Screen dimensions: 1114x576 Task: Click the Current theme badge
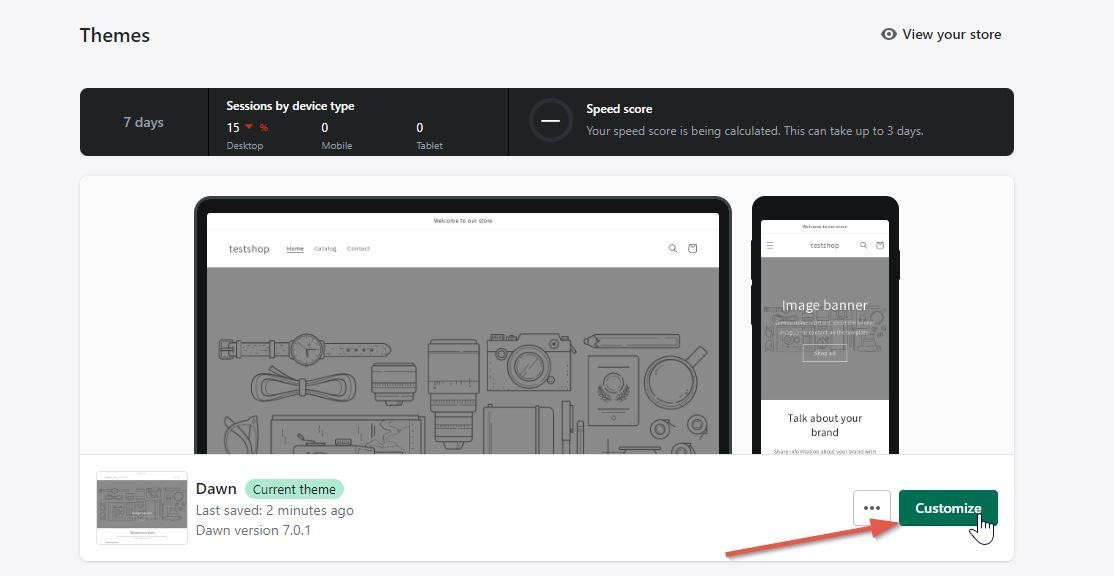tap(294, 489)
